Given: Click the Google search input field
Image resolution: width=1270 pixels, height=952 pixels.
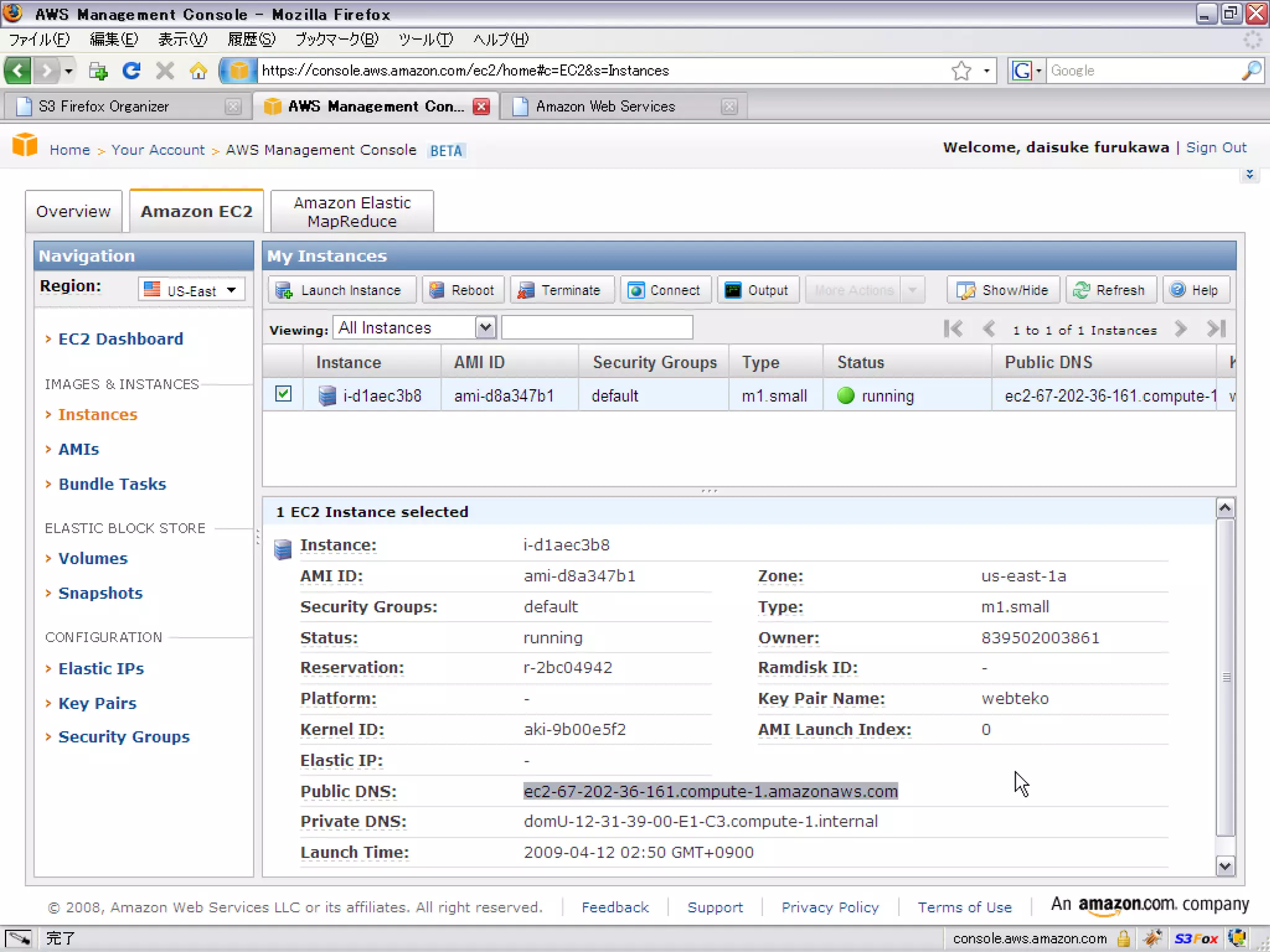Looking at the screenshot, I should point(1142,71).
